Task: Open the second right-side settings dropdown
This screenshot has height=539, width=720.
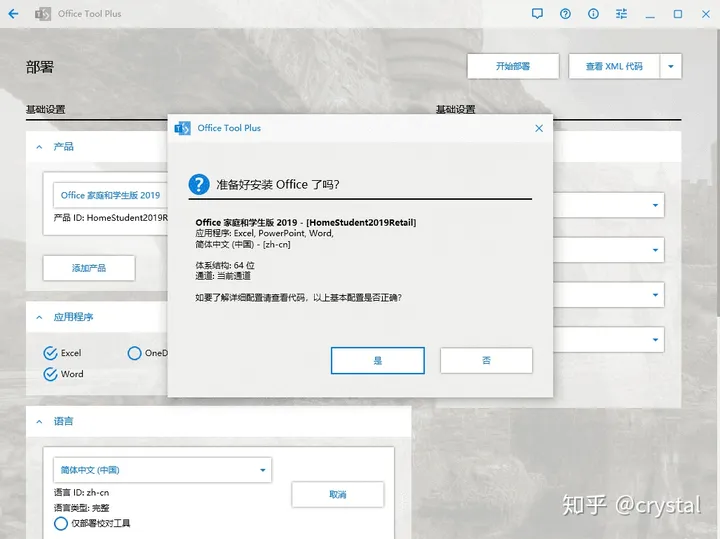Action: [x=655, y=250]
